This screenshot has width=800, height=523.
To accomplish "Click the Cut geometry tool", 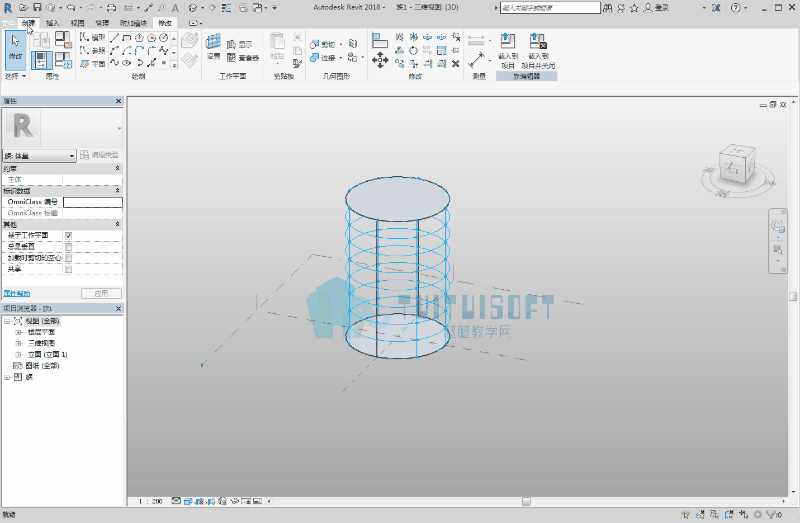I will (x=322, y=44).
